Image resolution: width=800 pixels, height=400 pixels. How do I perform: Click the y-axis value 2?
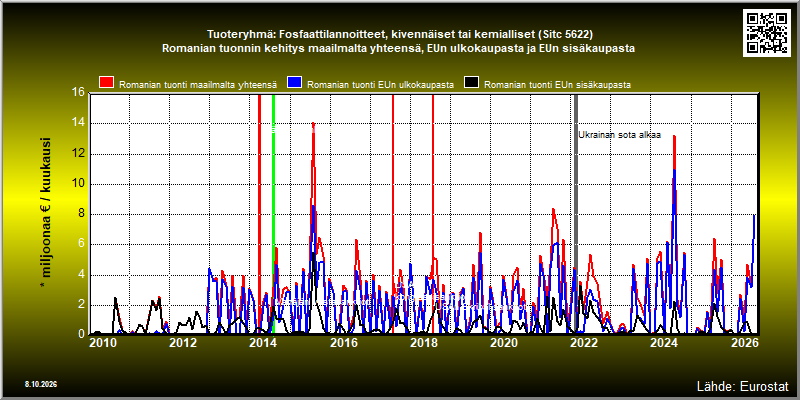click(81, 305)
